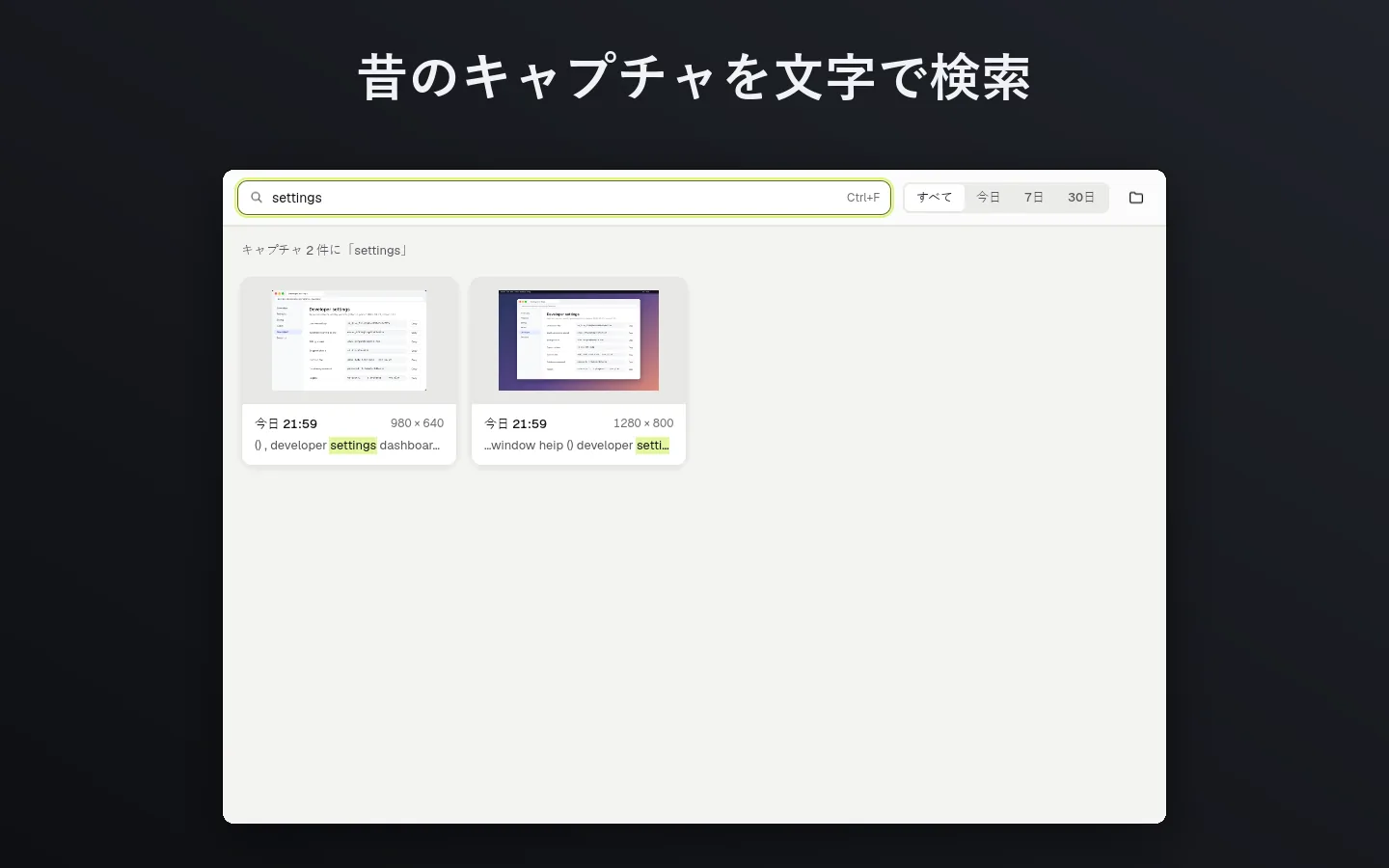Open the 1280 × 800 capture thumbnail
Viewport: 1389px width, 868px height.
pyautogui.click(x=579, y=340)
